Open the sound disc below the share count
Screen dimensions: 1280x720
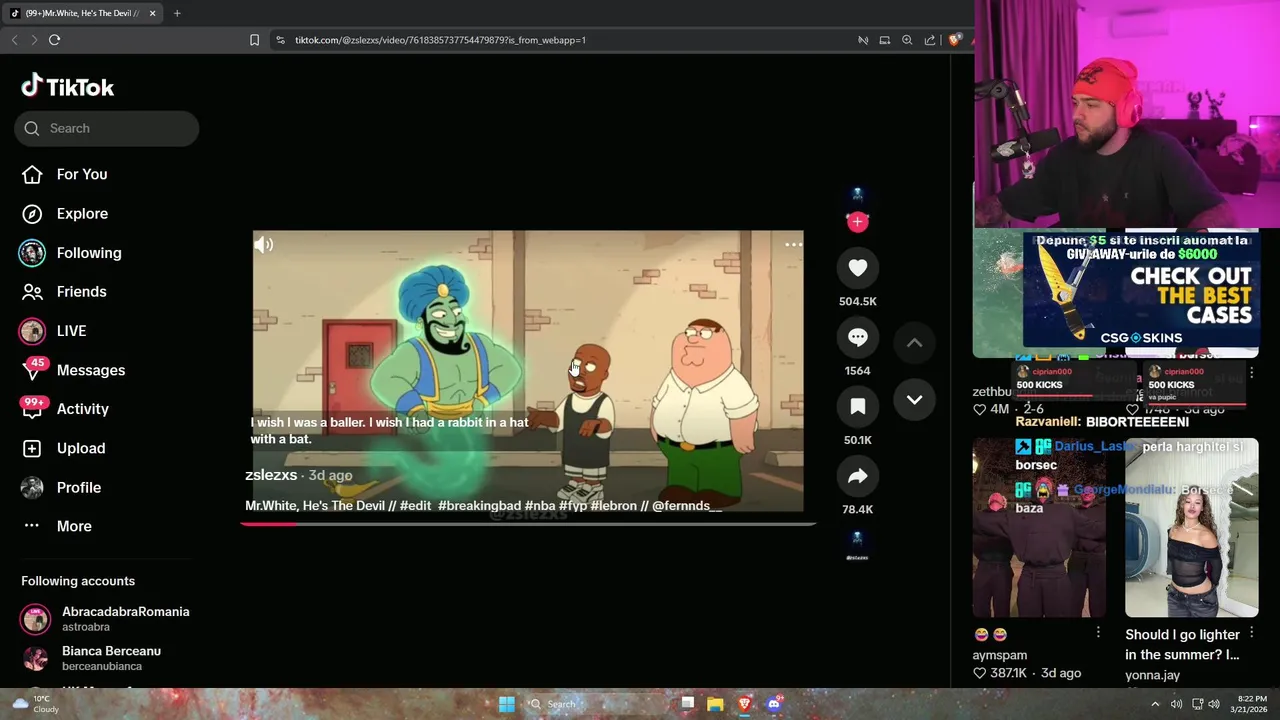point(857,545)
